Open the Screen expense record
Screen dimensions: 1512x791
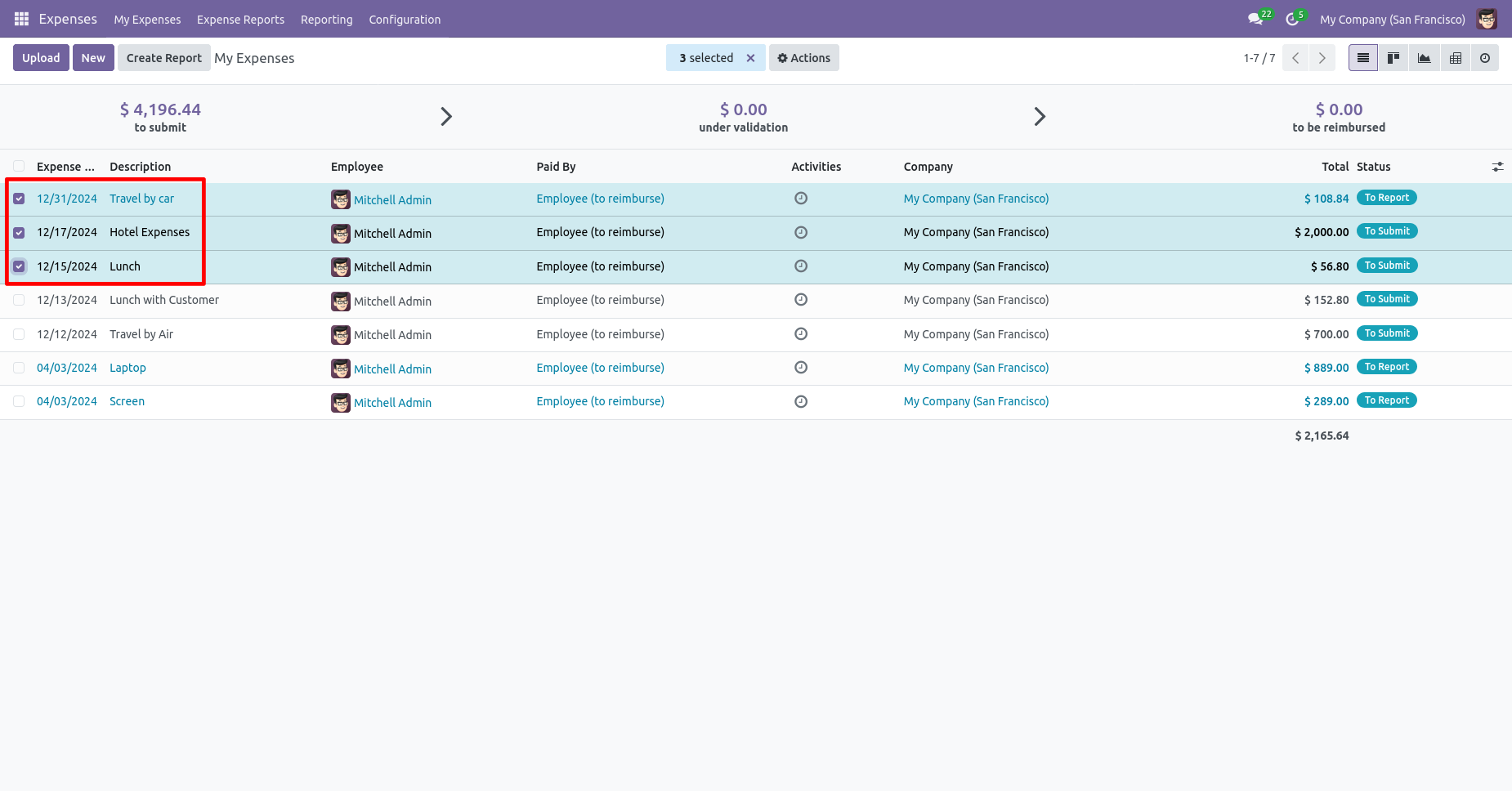coord(127,401)
